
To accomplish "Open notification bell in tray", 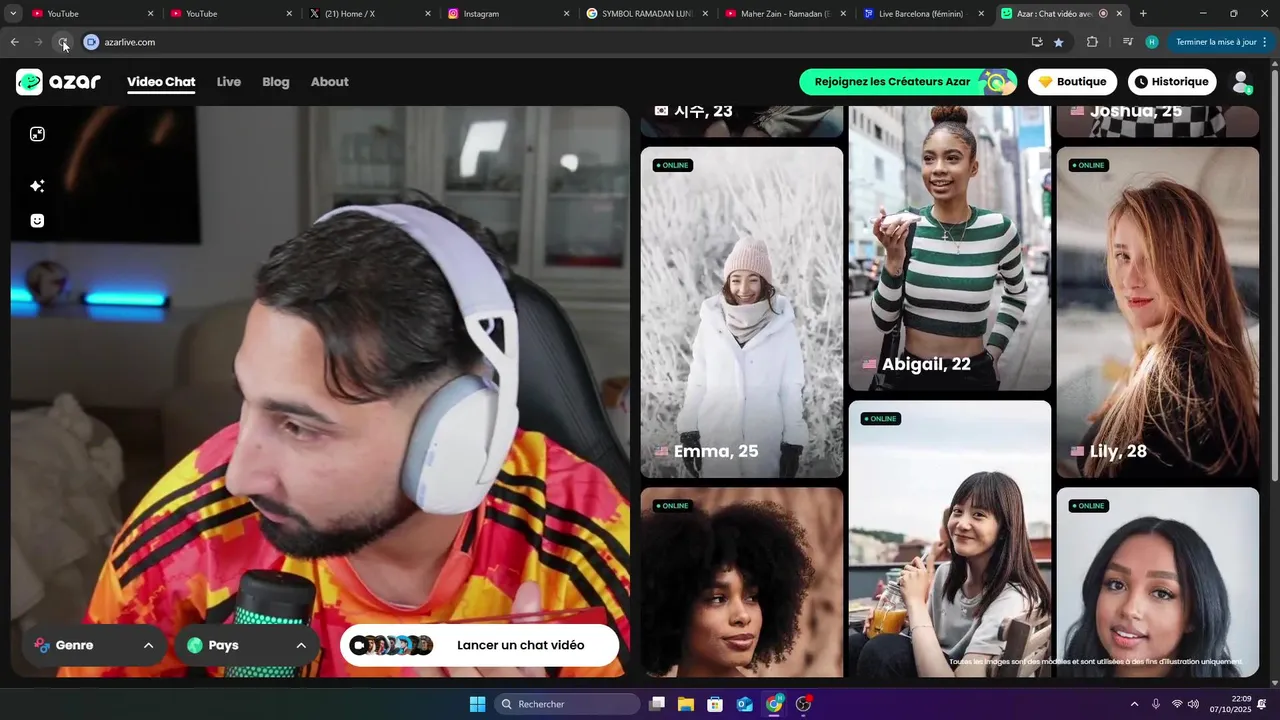I will pyautogui.click(x=1262, y=704).
